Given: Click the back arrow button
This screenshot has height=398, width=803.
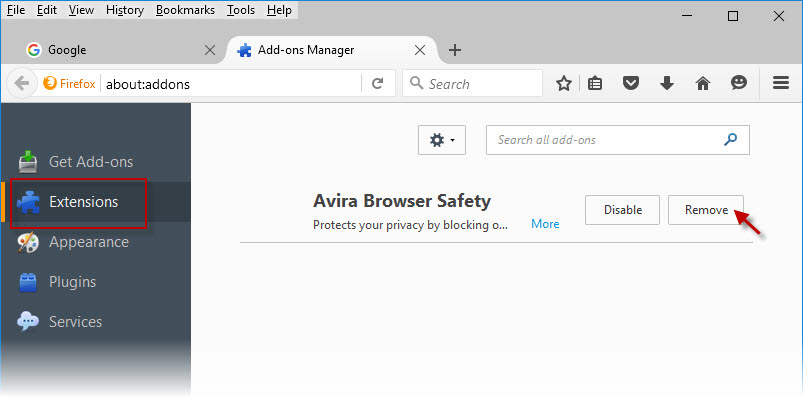Looking at the screenshot, I should click(x=22, y=83).
